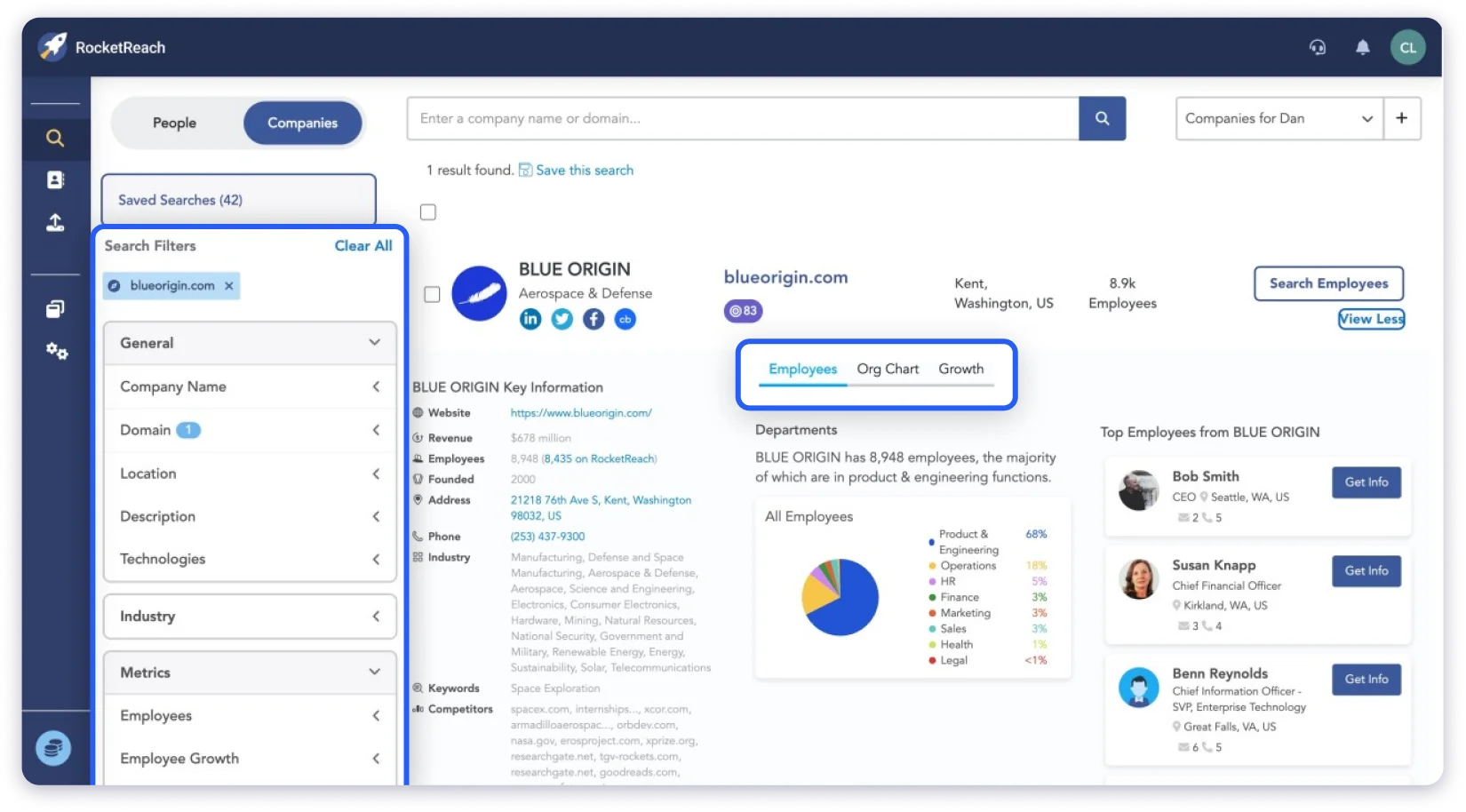
Task: Open Saved Searches (42)
Action: point(238,200)
